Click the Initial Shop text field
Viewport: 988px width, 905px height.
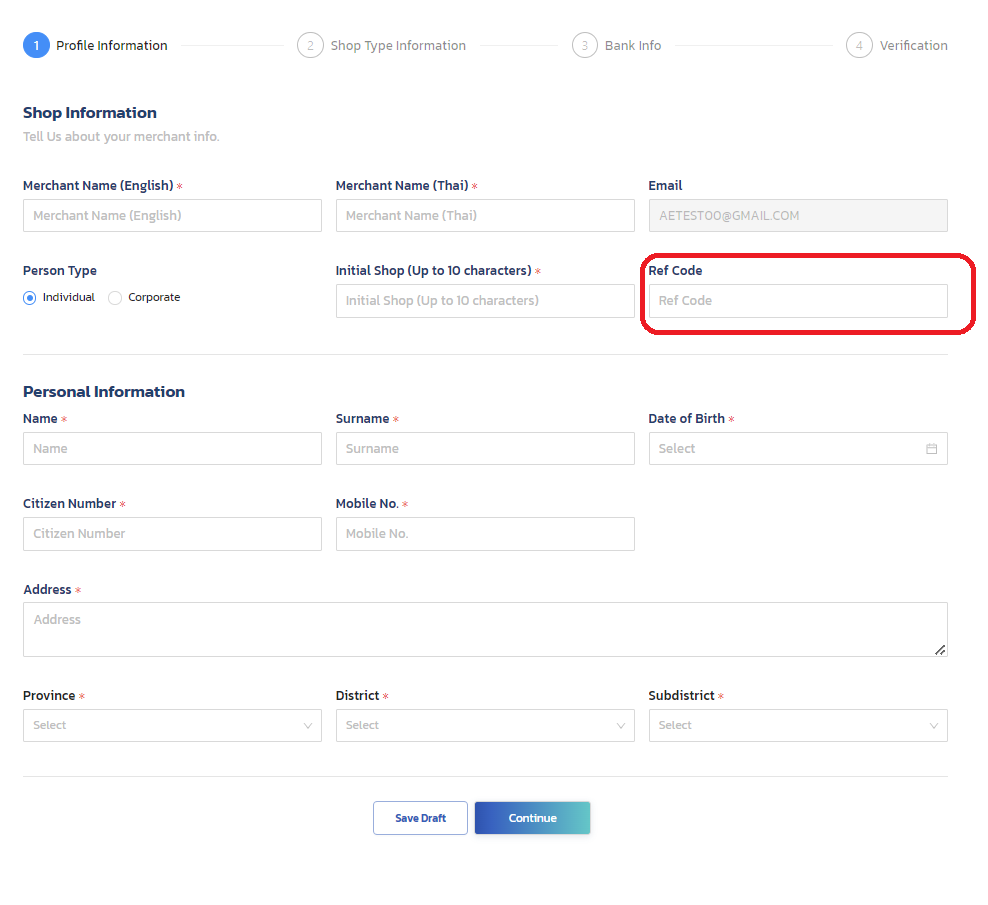coord(485,301)
